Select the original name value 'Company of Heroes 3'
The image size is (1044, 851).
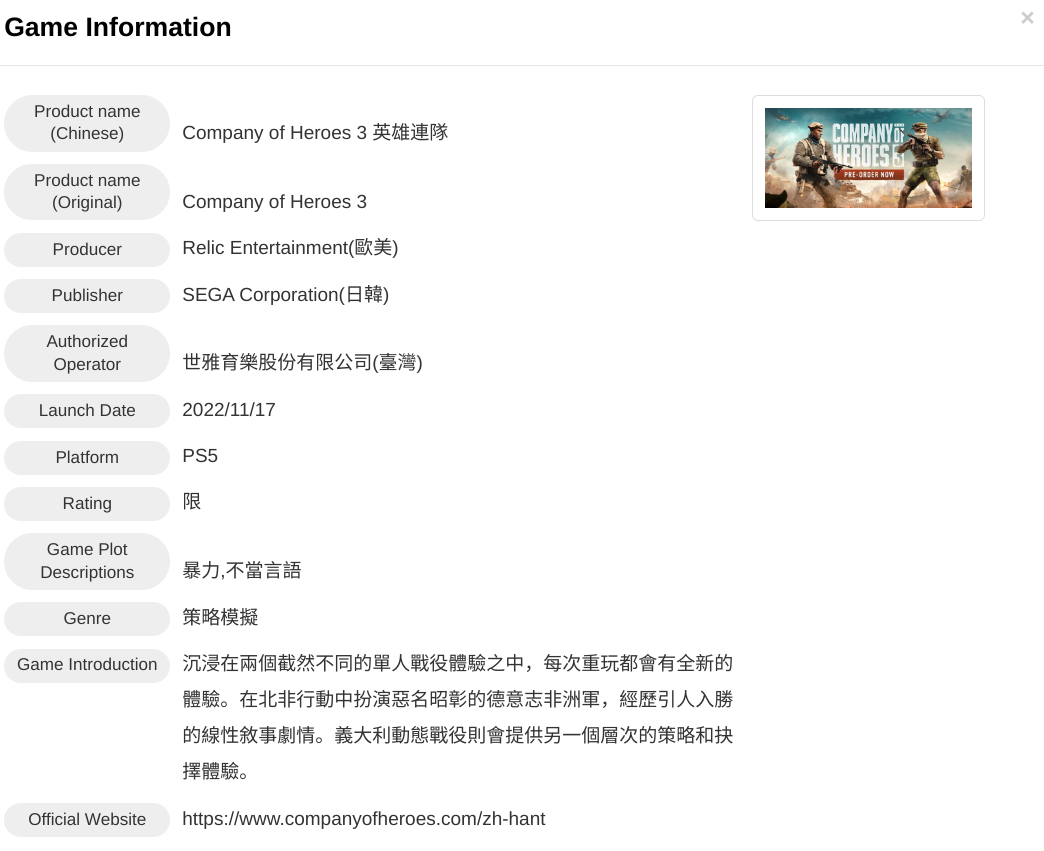274,202
